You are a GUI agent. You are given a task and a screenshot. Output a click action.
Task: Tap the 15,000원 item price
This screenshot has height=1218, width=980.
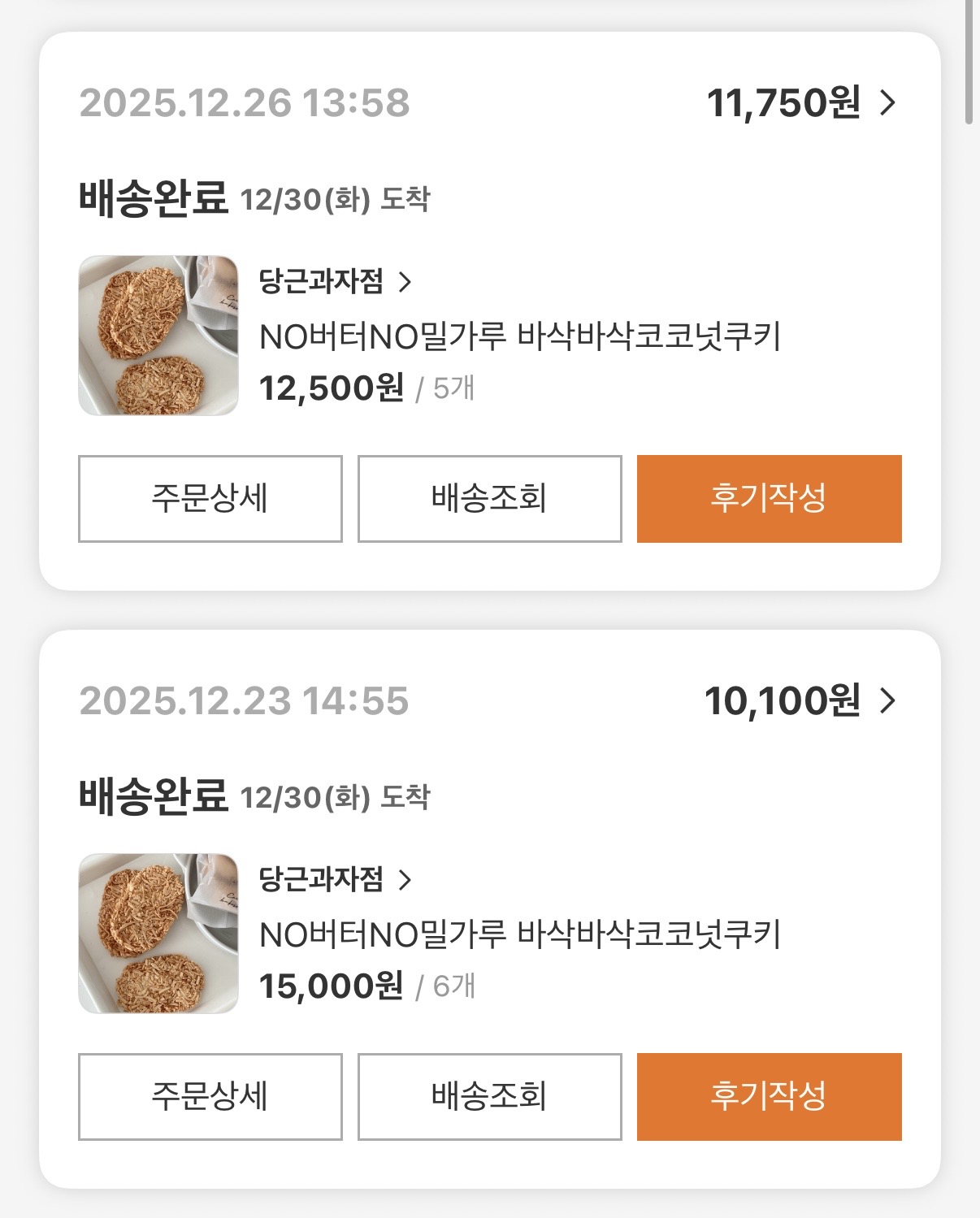[x=331, y=986]
